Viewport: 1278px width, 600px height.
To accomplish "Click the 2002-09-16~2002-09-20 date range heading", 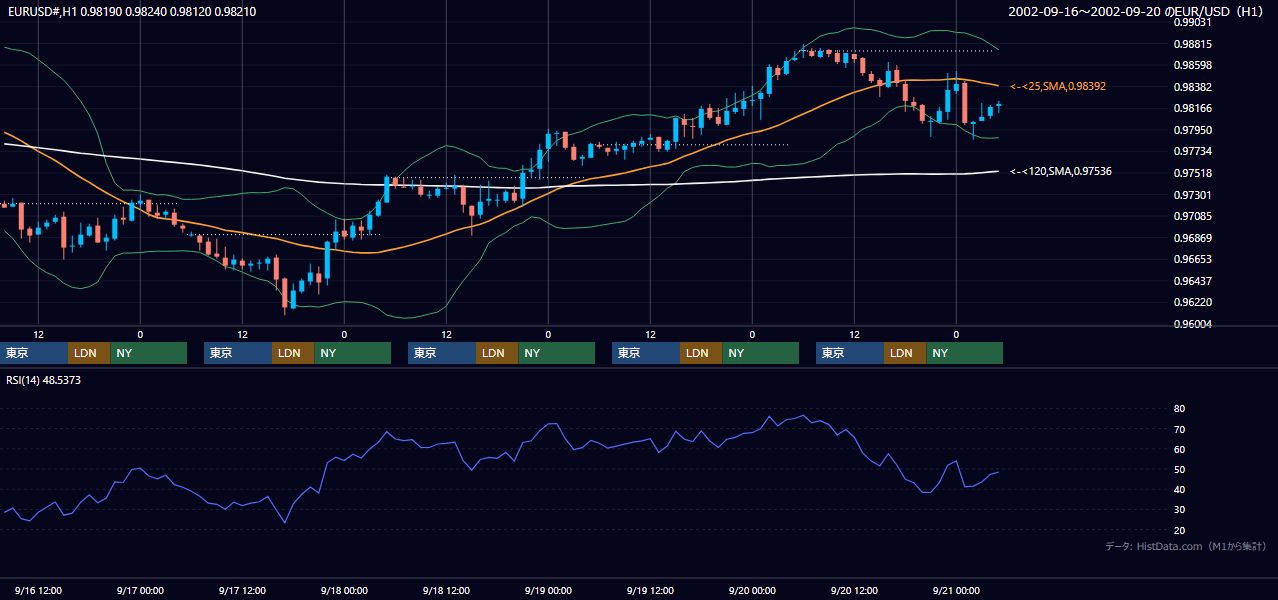I will click(x=1137, y=10).
